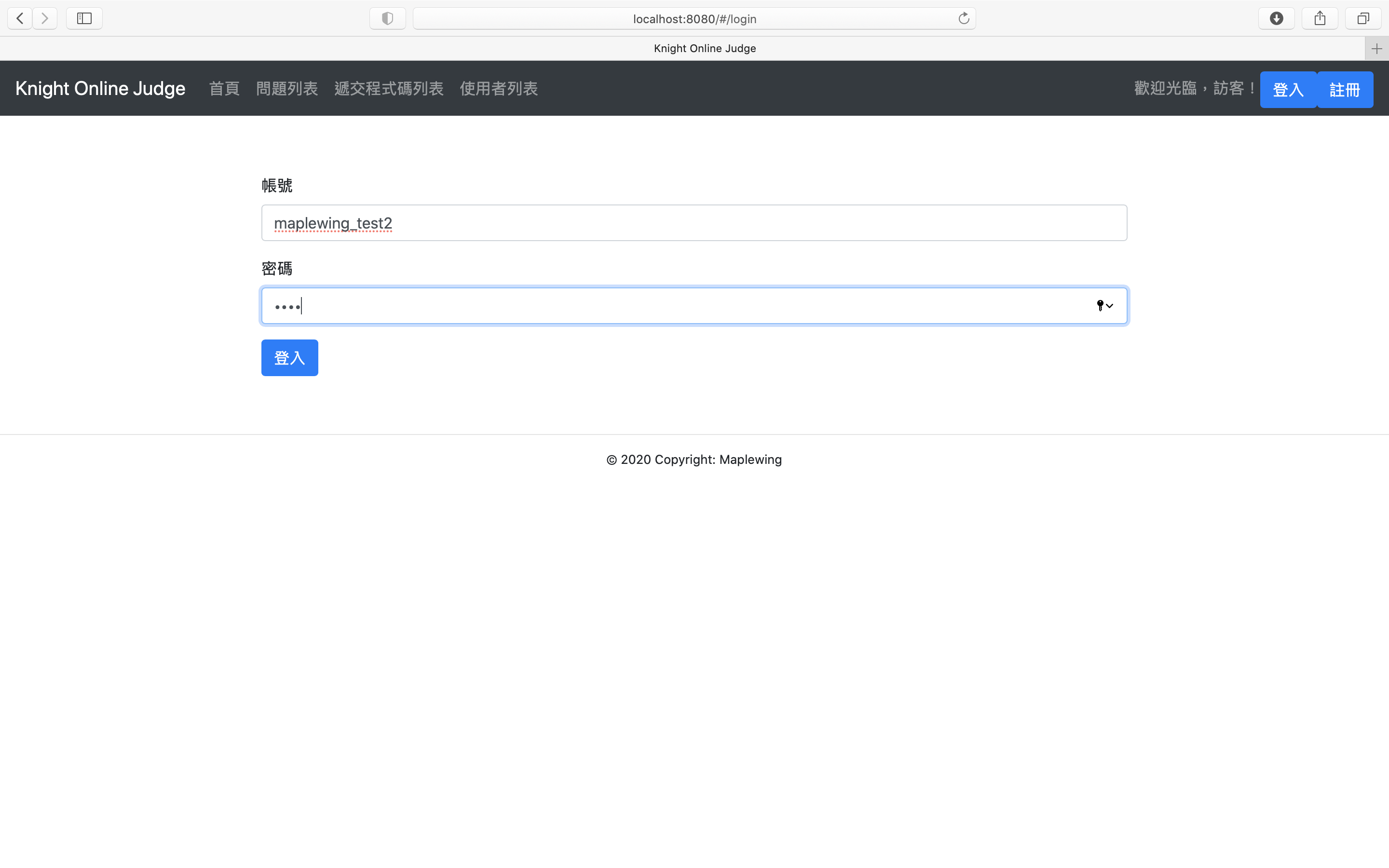This screenshot has width=1389, height=868.
Task: Select 使用者列表 navigation item
Action: pos(499,88)
